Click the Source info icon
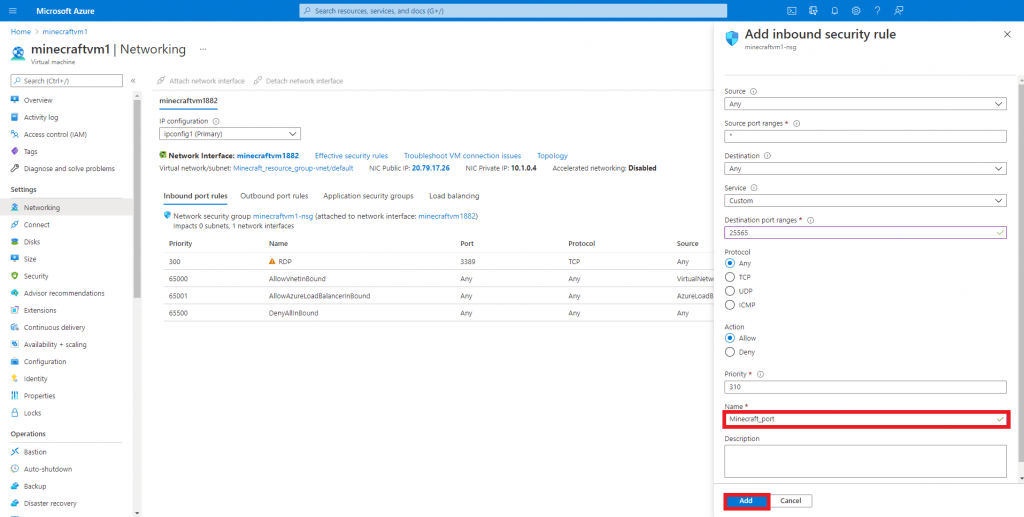The width and height of the screenshot is (1024, 517). 753,91
